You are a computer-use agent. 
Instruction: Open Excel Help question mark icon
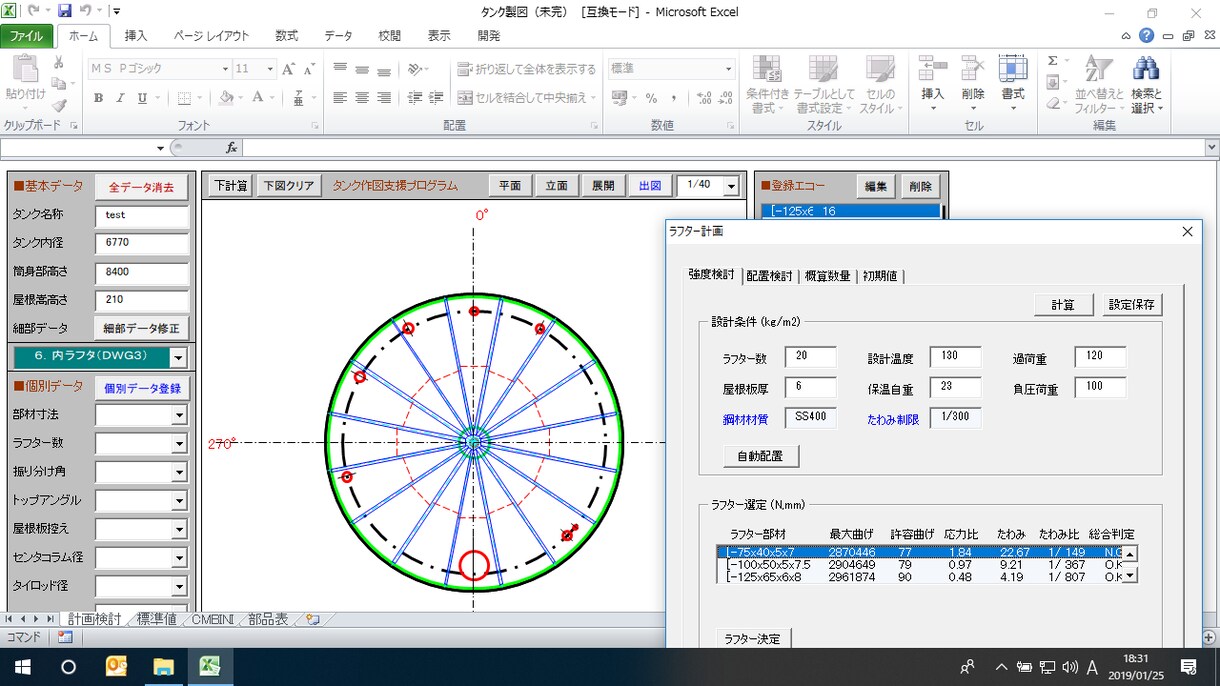[1146, 35]
